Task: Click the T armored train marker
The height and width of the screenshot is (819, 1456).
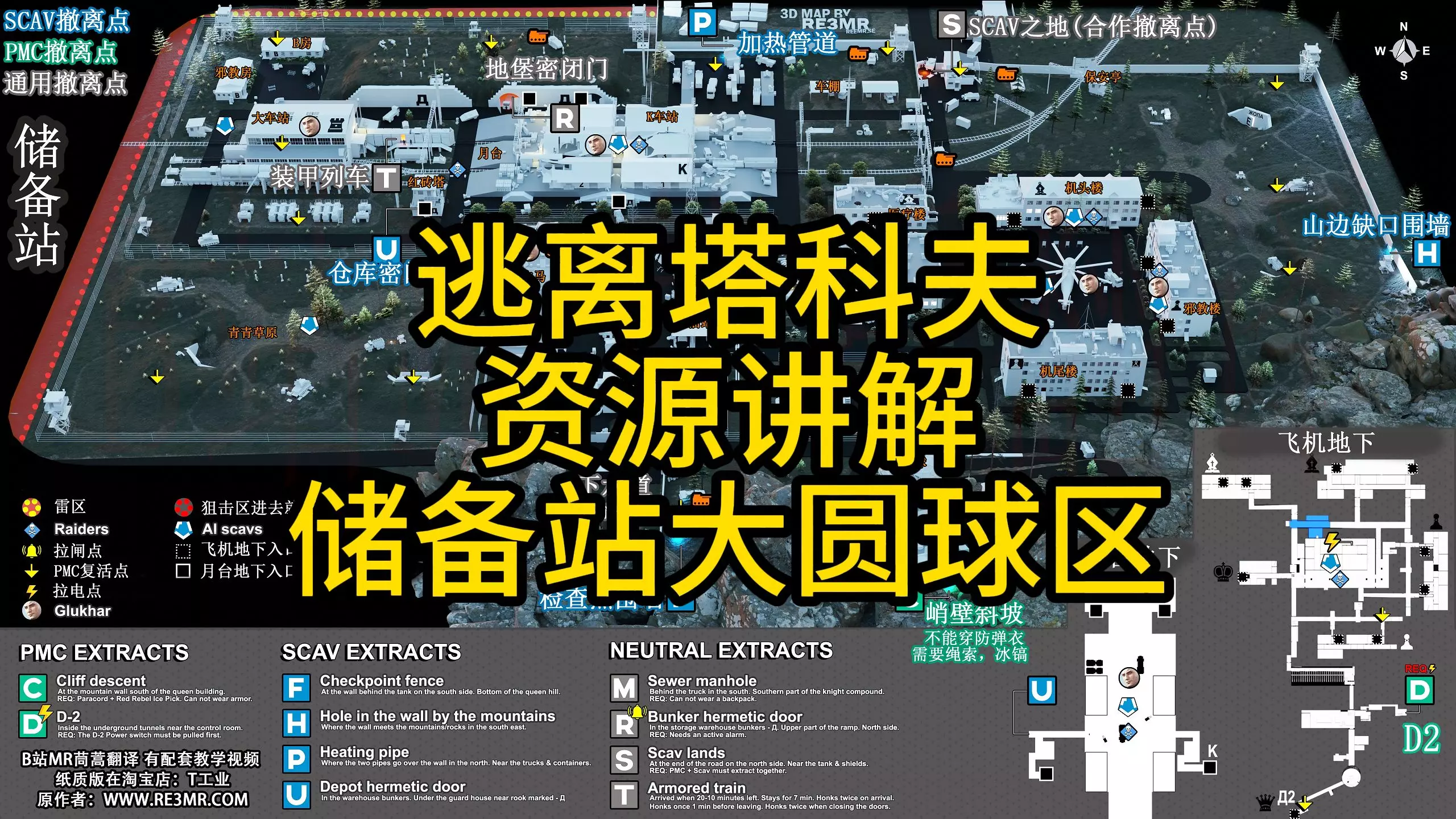Action: pyautogui.click(x=386, y=178)
